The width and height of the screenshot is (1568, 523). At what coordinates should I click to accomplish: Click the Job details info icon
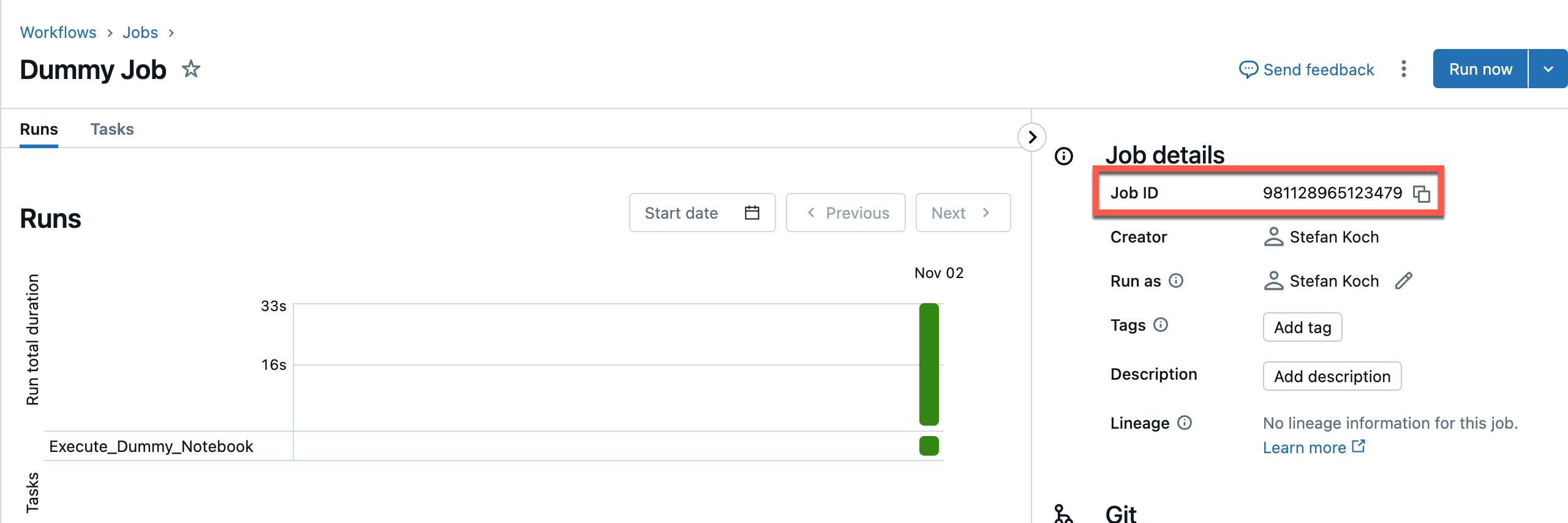[1064, 156]
